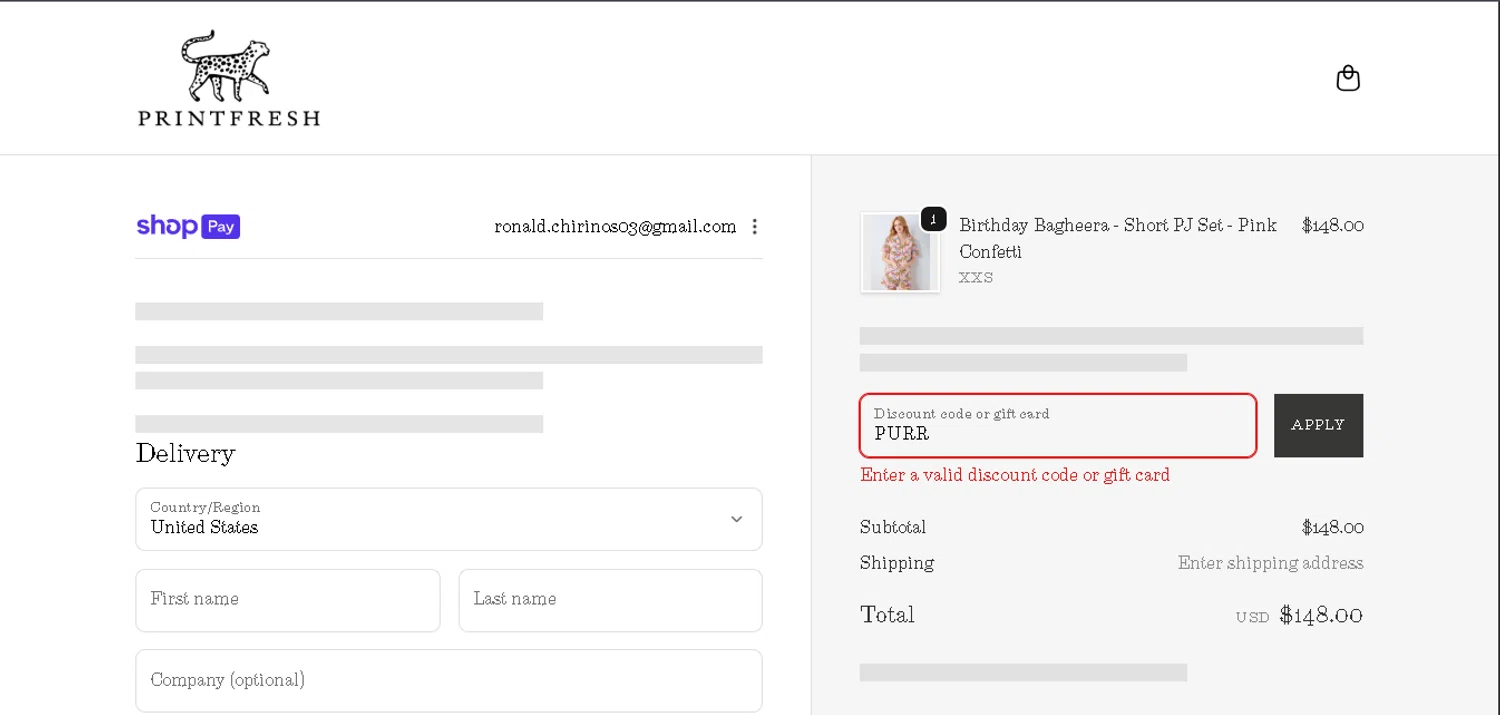The image size is (1500, 715).
Task: Click the ronald.chirinos03@gmail.com email address
Action: pyautogui.click(x=615, y=226)
